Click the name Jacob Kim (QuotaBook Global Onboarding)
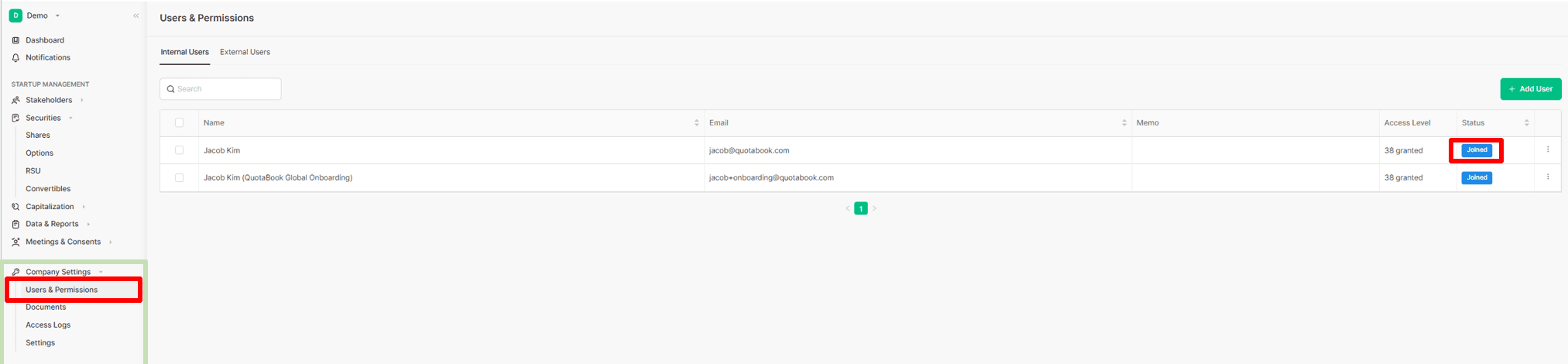This screenshot has height=364, width=1568. pos(278,177)
